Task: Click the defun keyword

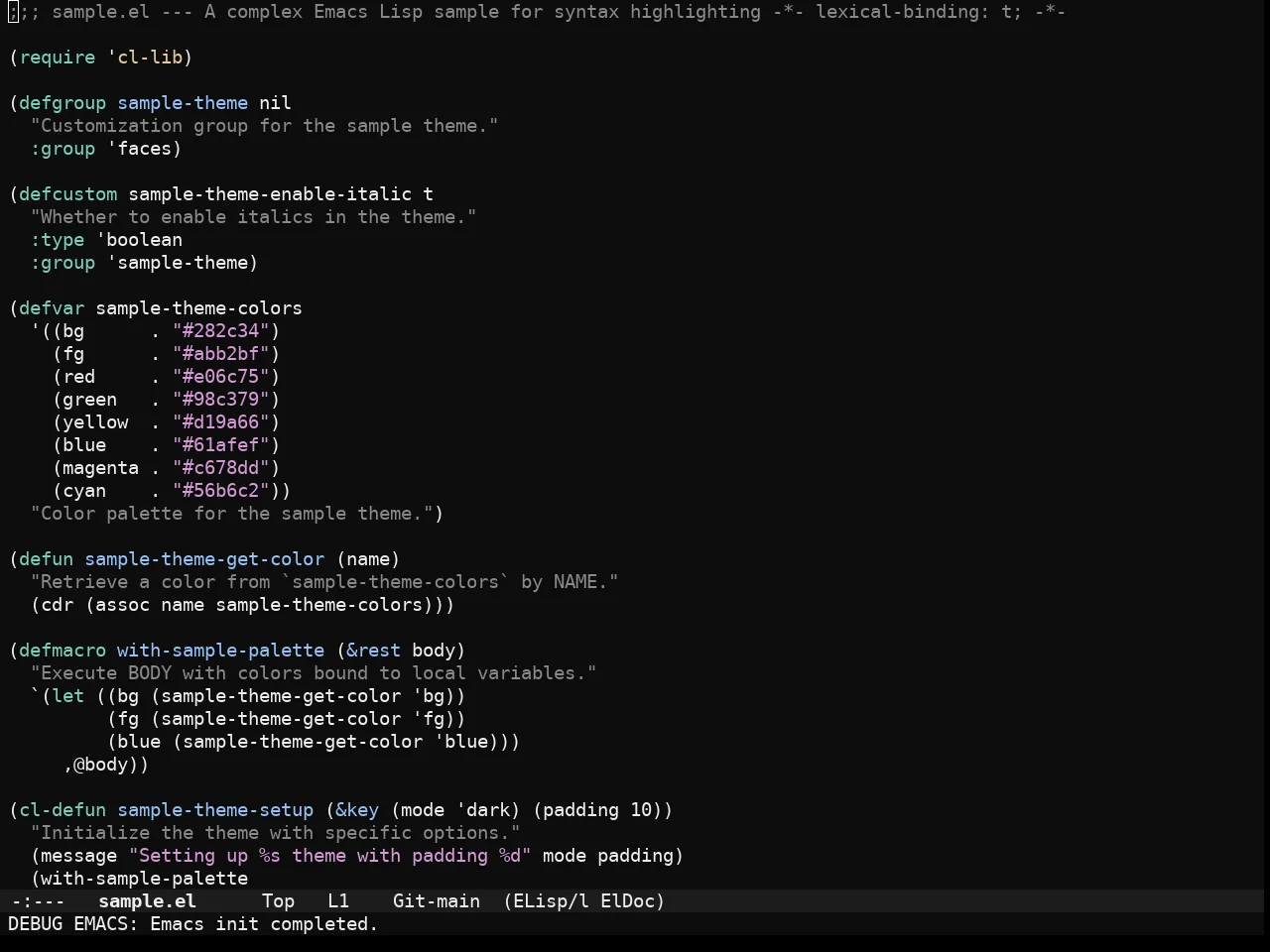Action: (x=47, y=559)
